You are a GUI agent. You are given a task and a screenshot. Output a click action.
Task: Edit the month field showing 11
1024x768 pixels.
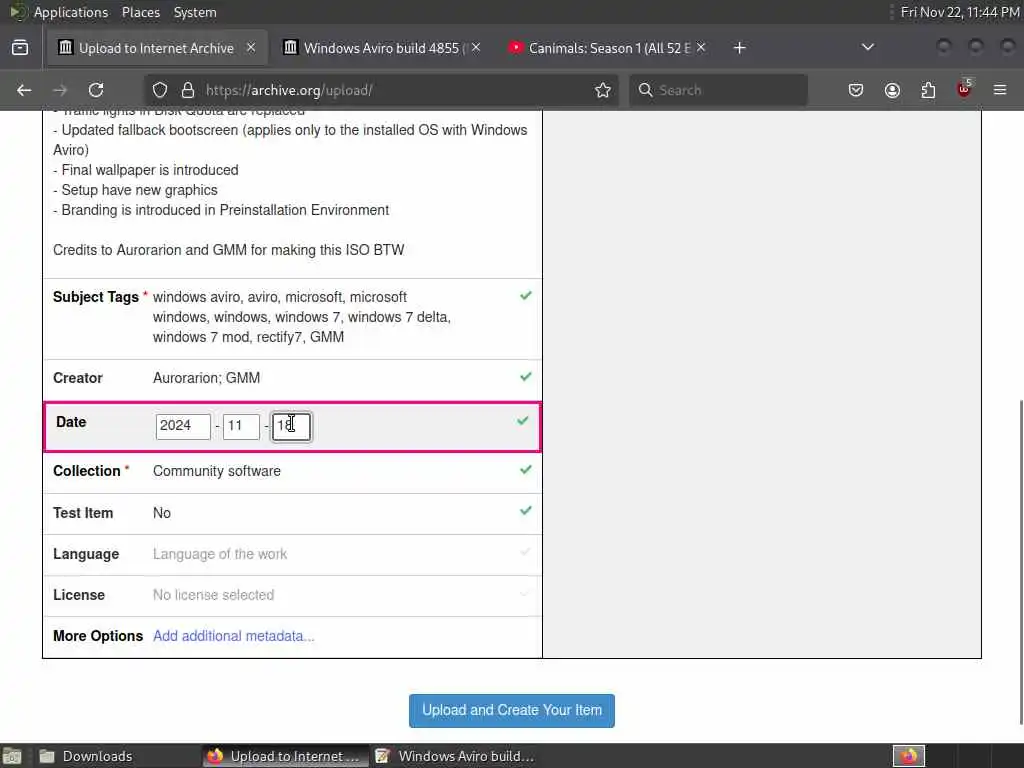pyautogui.click(x=241, y=426)
